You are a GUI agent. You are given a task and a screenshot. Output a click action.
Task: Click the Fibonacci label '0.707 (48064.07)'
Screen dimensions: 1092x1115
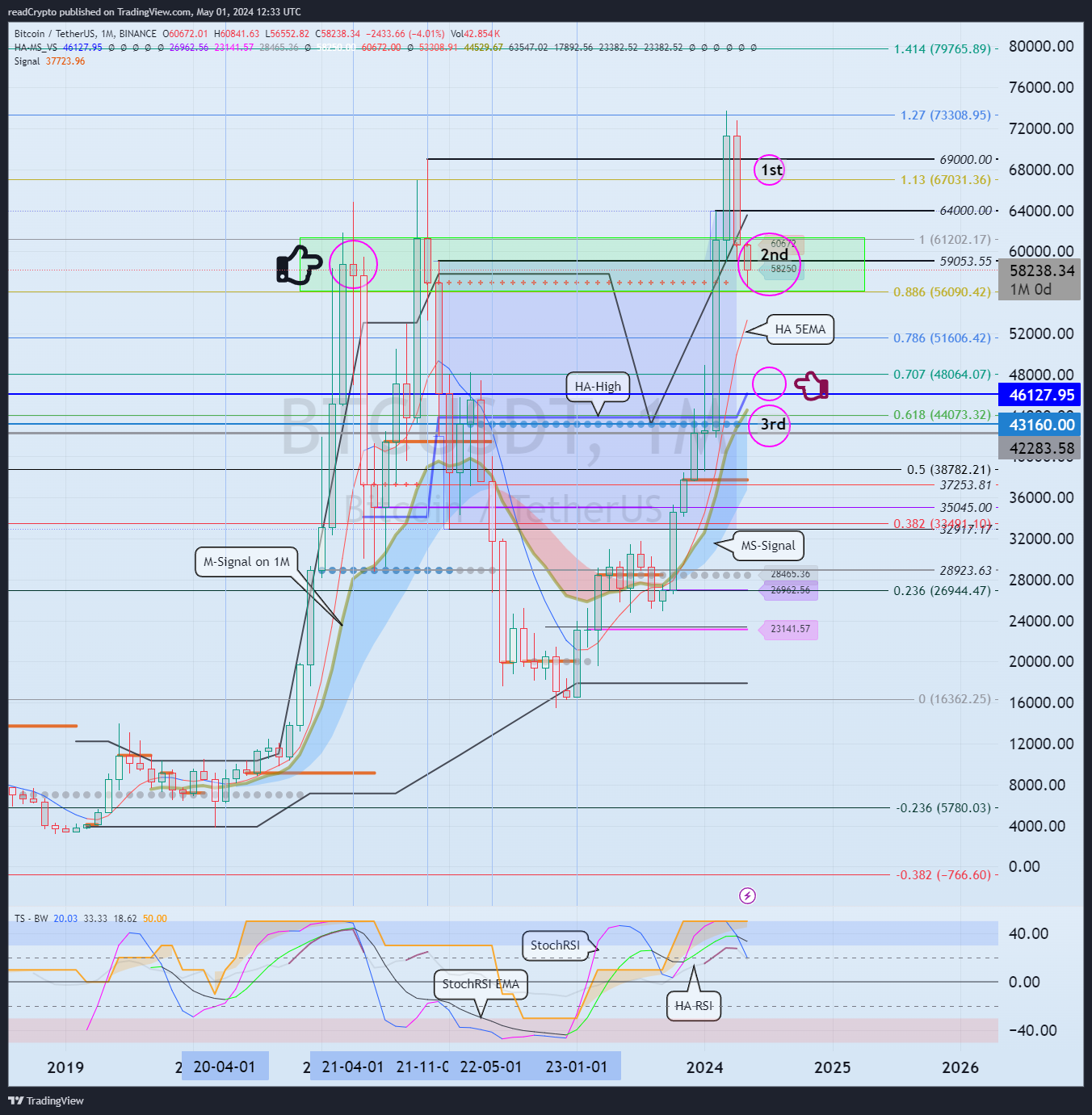pyautogui.click(x=942, y=375)
